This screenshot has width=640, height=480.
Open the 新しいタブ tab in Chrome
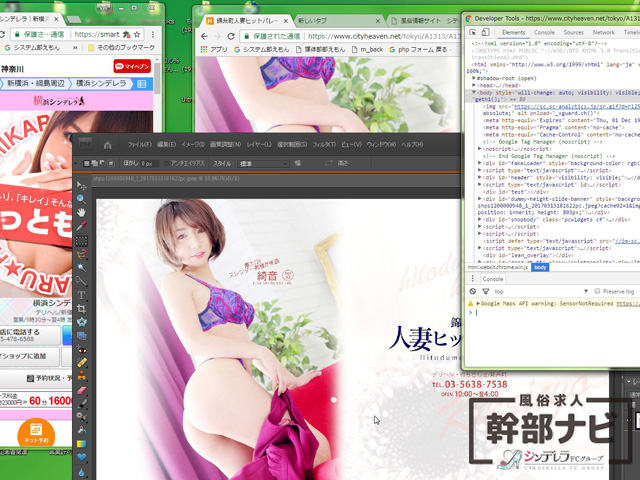(x=337, y=20)
